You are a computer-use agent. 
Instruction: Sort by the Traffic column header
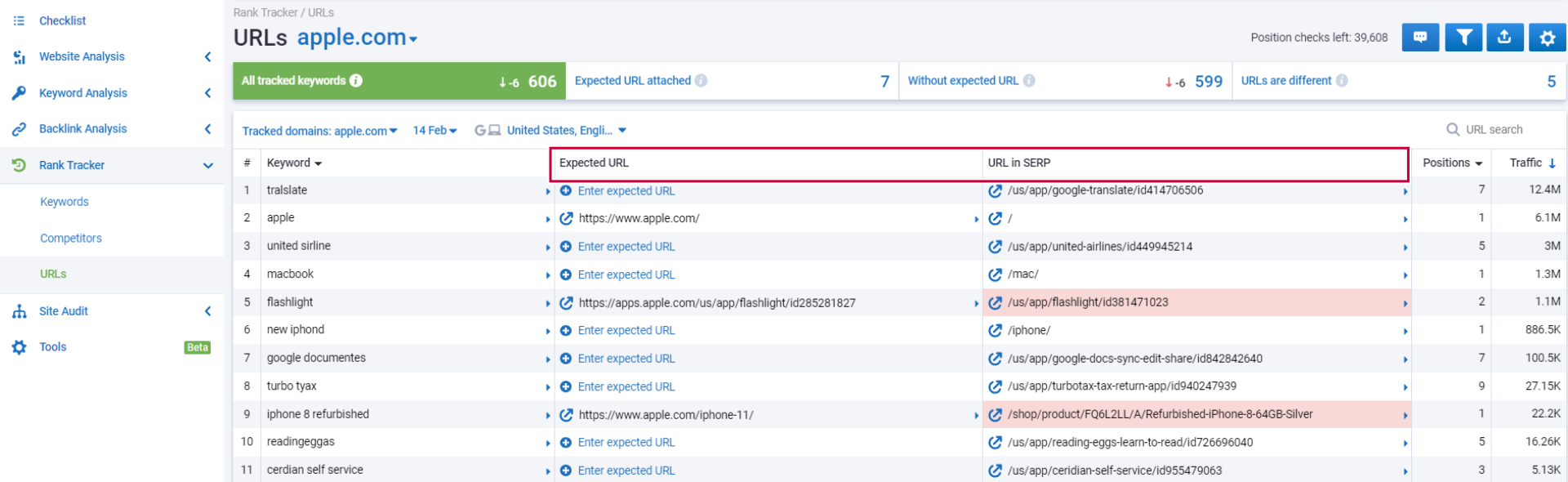point(1532,163)
